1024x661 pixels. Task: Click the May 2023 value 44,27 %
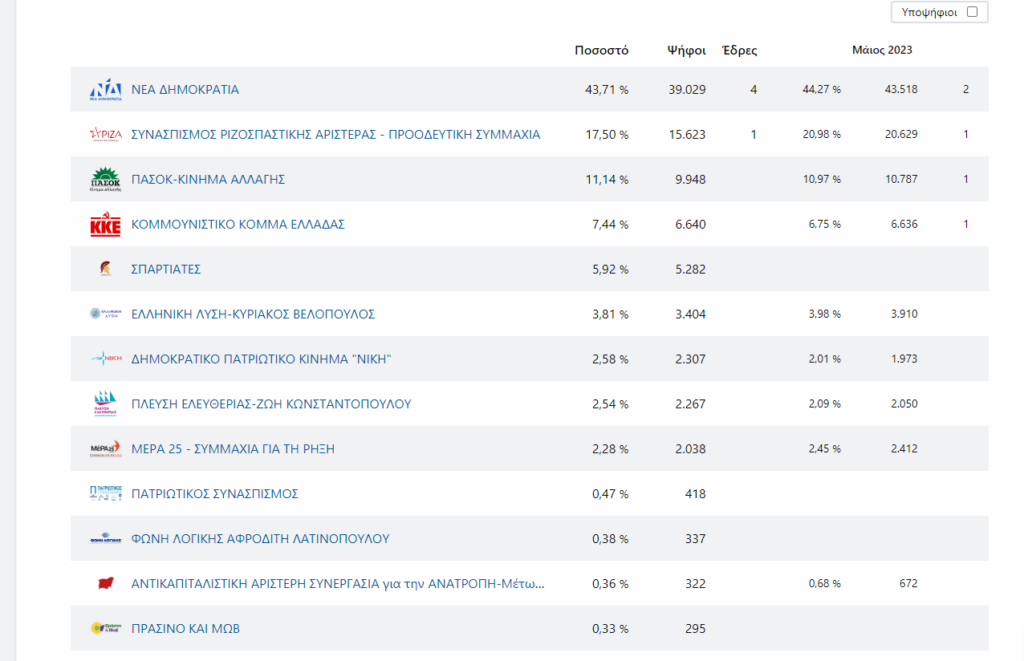click(822, 89)
